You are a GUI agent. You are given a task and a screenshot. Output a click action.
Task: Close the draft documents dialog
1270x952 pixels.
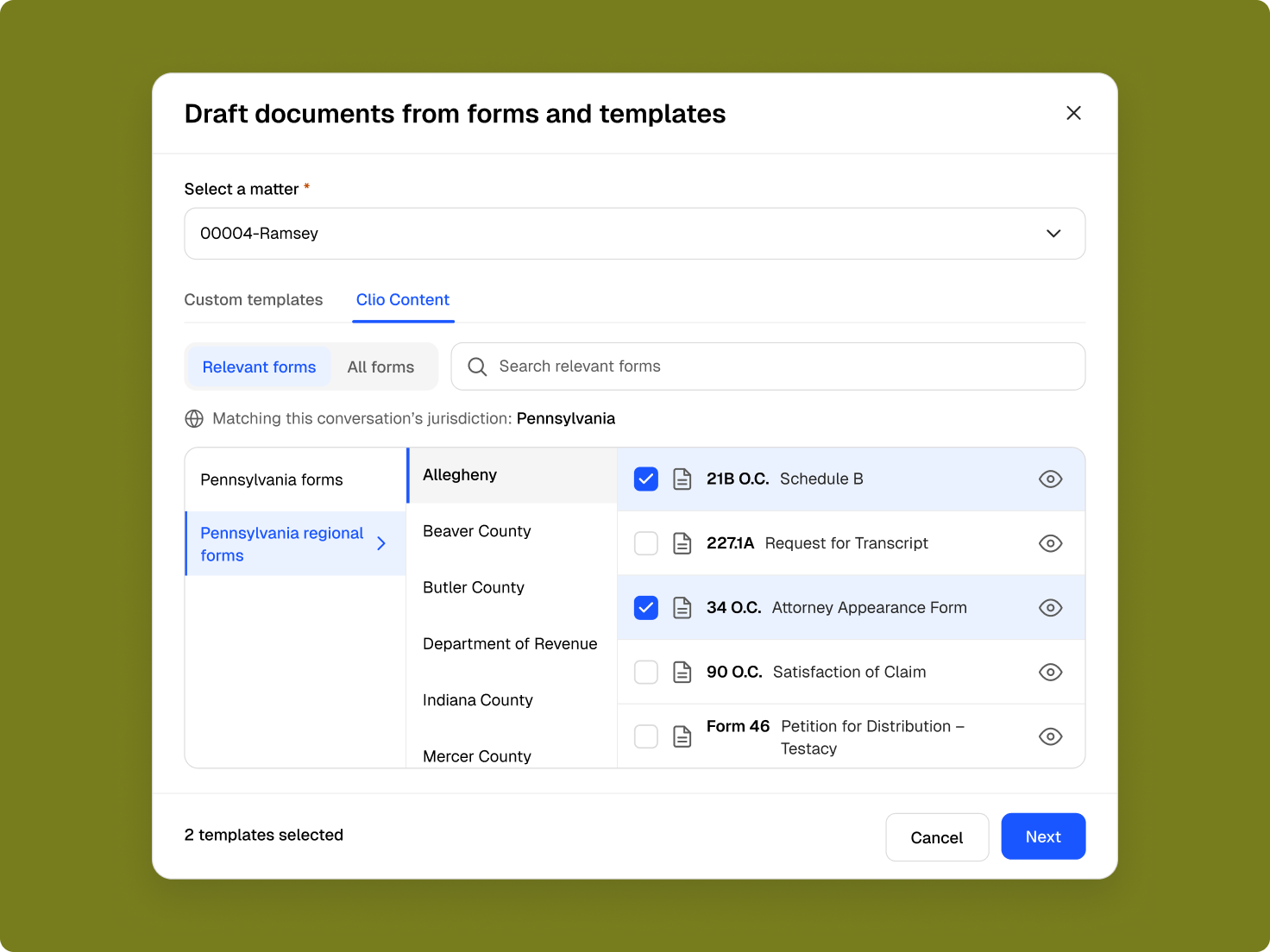pos(1073,113)
